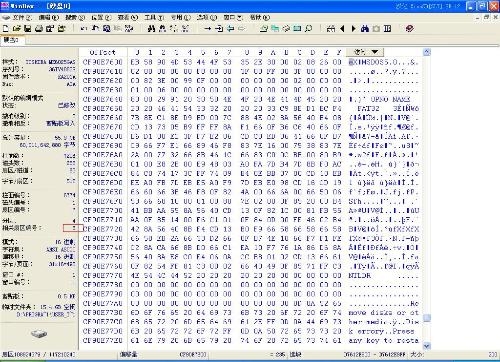This screenshot has height=362, width=500.
Task: Go to previous sector with left arrow
Action: [342, 29]
